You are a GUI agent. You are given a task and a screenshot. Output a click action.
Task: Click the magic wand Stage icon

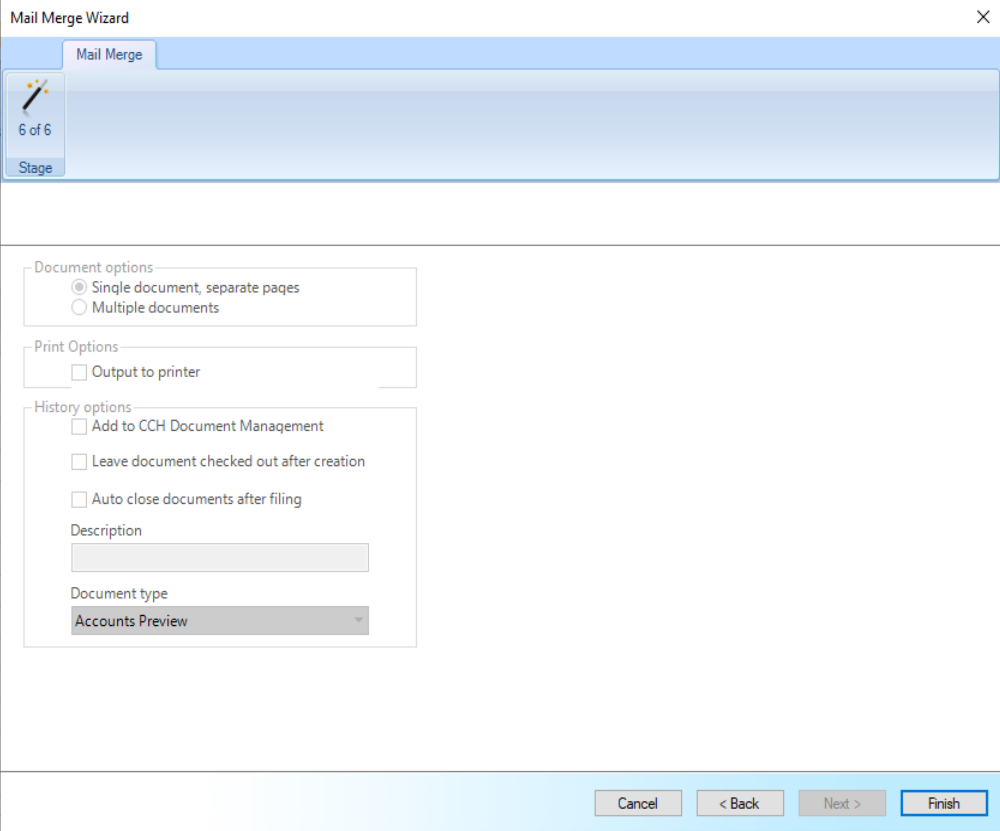click(x=35, y=97)
